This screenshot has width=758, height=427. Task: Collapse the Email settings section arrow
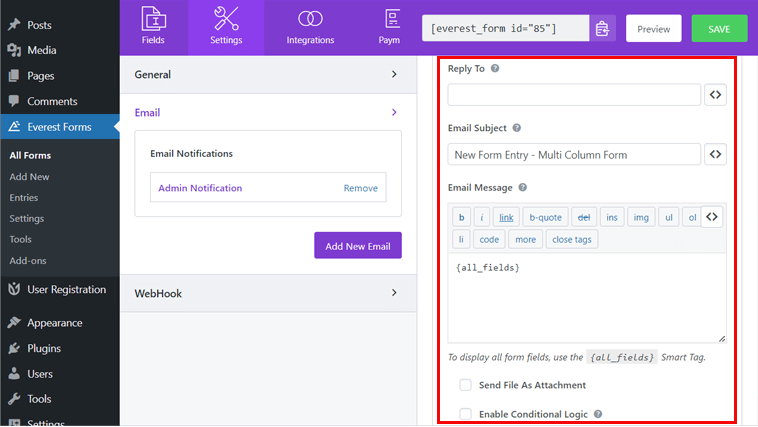pos(394,112)
